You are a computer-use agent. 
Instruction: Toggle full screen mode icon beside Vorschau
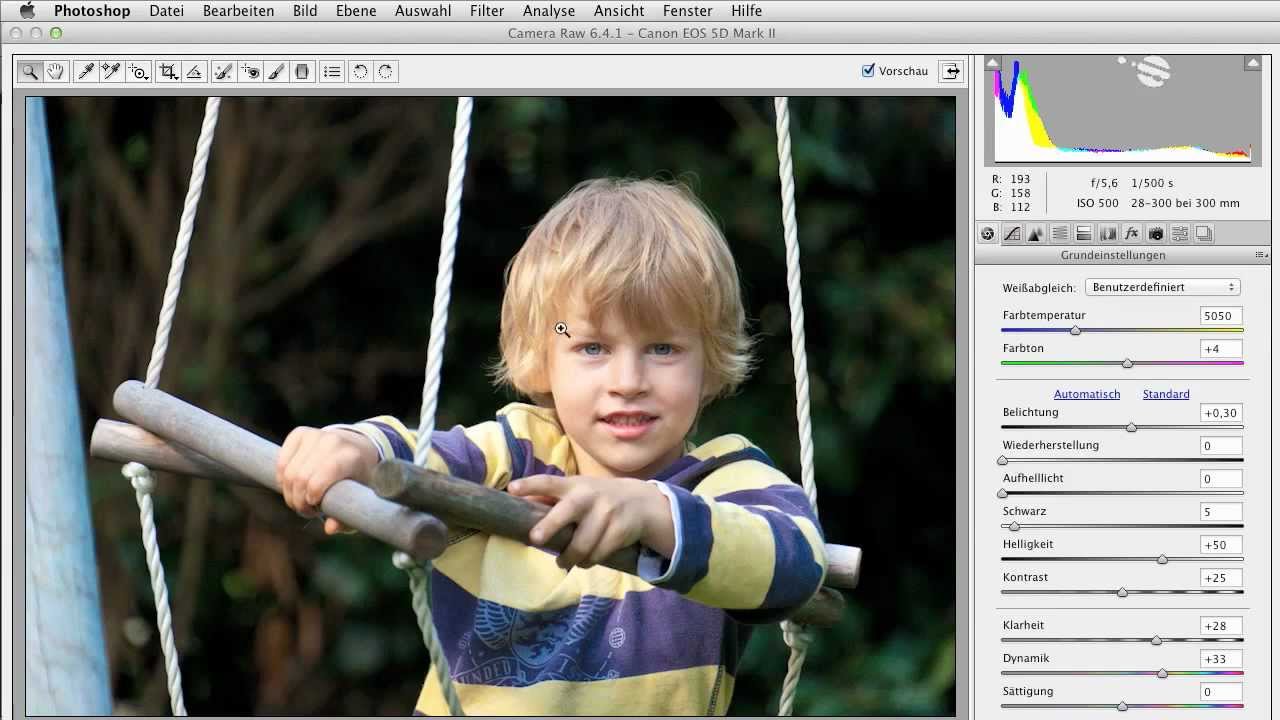point(951,71)
